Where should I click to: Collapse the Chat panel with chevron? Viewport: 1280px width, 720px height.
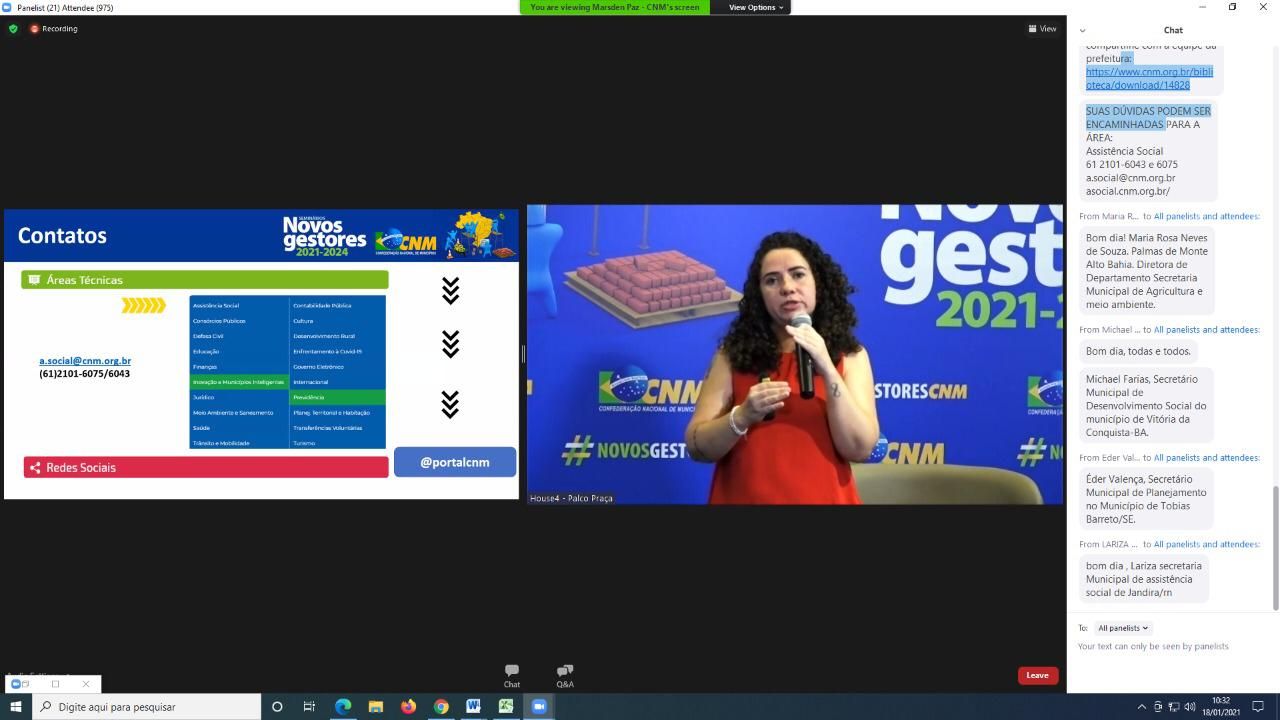pos(1082,30)
